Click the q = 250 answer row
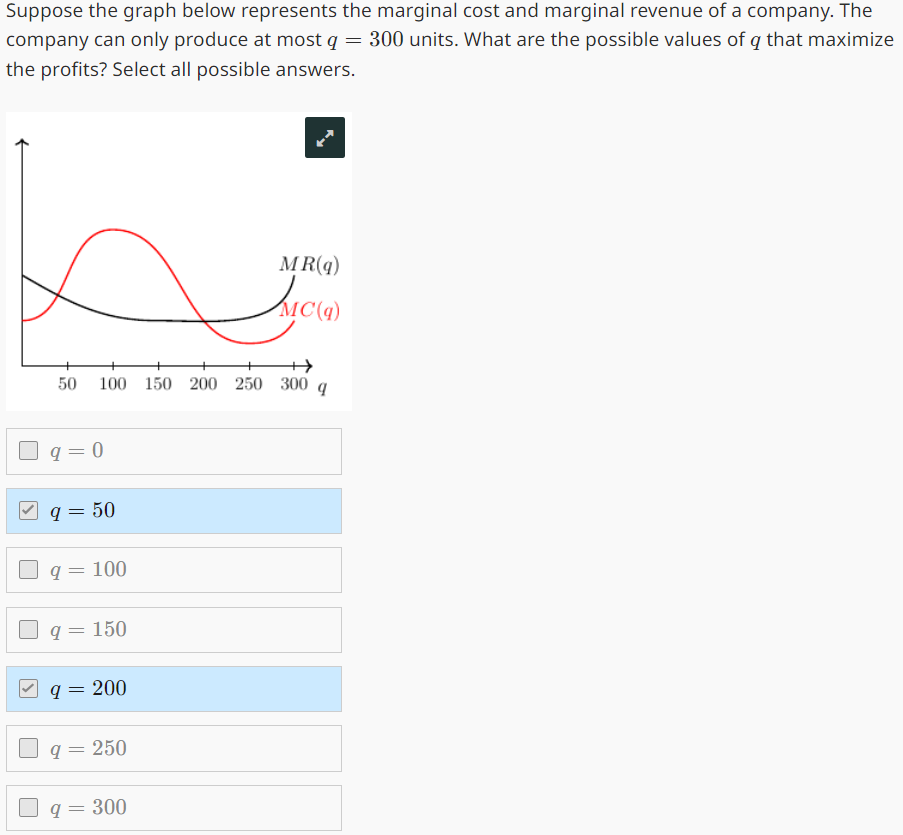903x835 pixels. (174, 748)
